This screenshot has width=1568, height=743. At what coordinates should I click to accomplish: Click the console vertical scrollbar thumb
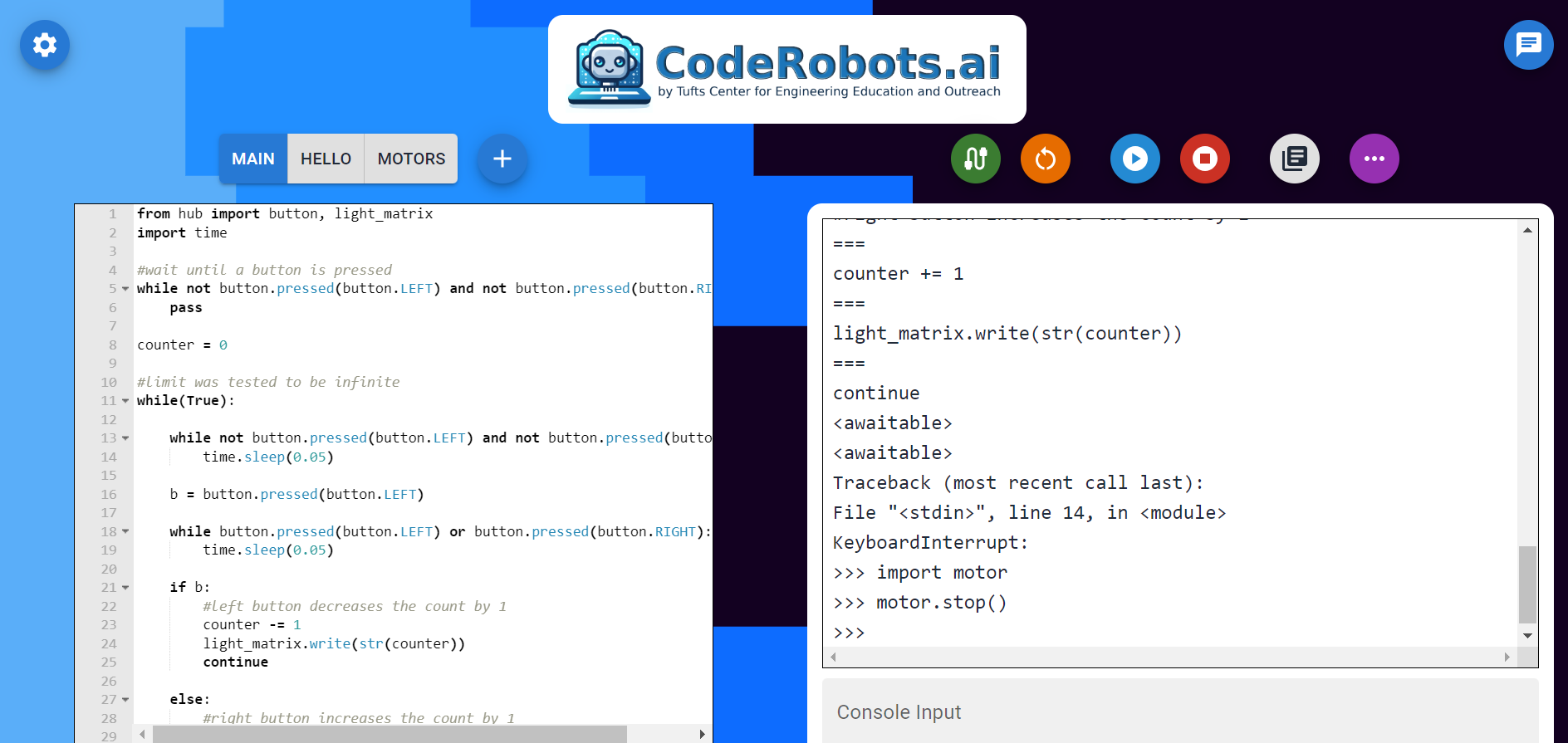point(1527,584)
